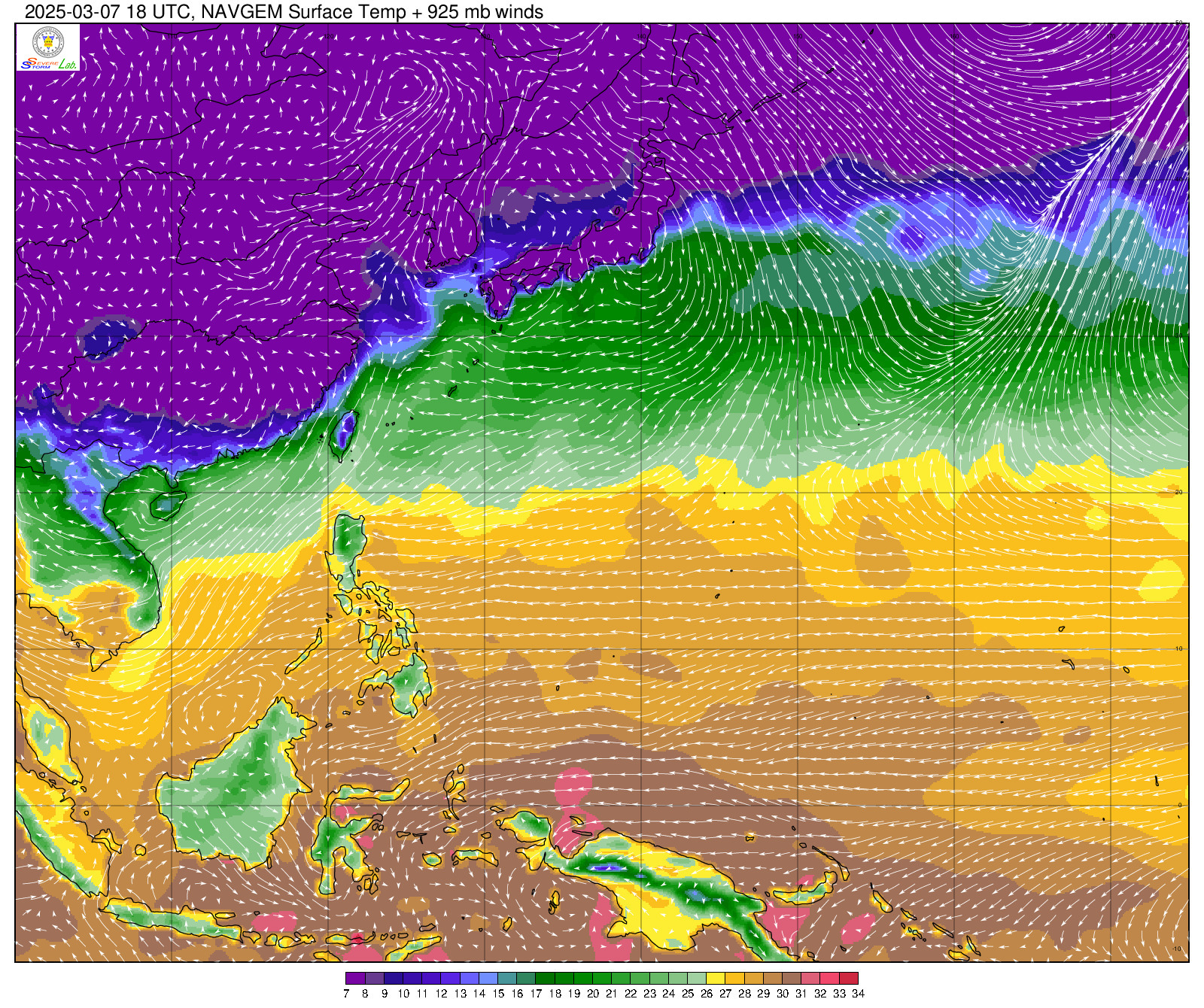Pick the 29–30 light brown legend swatch
This screenshot has height=1008, width=1204.
pyautogui.click(x=773, y=979)
